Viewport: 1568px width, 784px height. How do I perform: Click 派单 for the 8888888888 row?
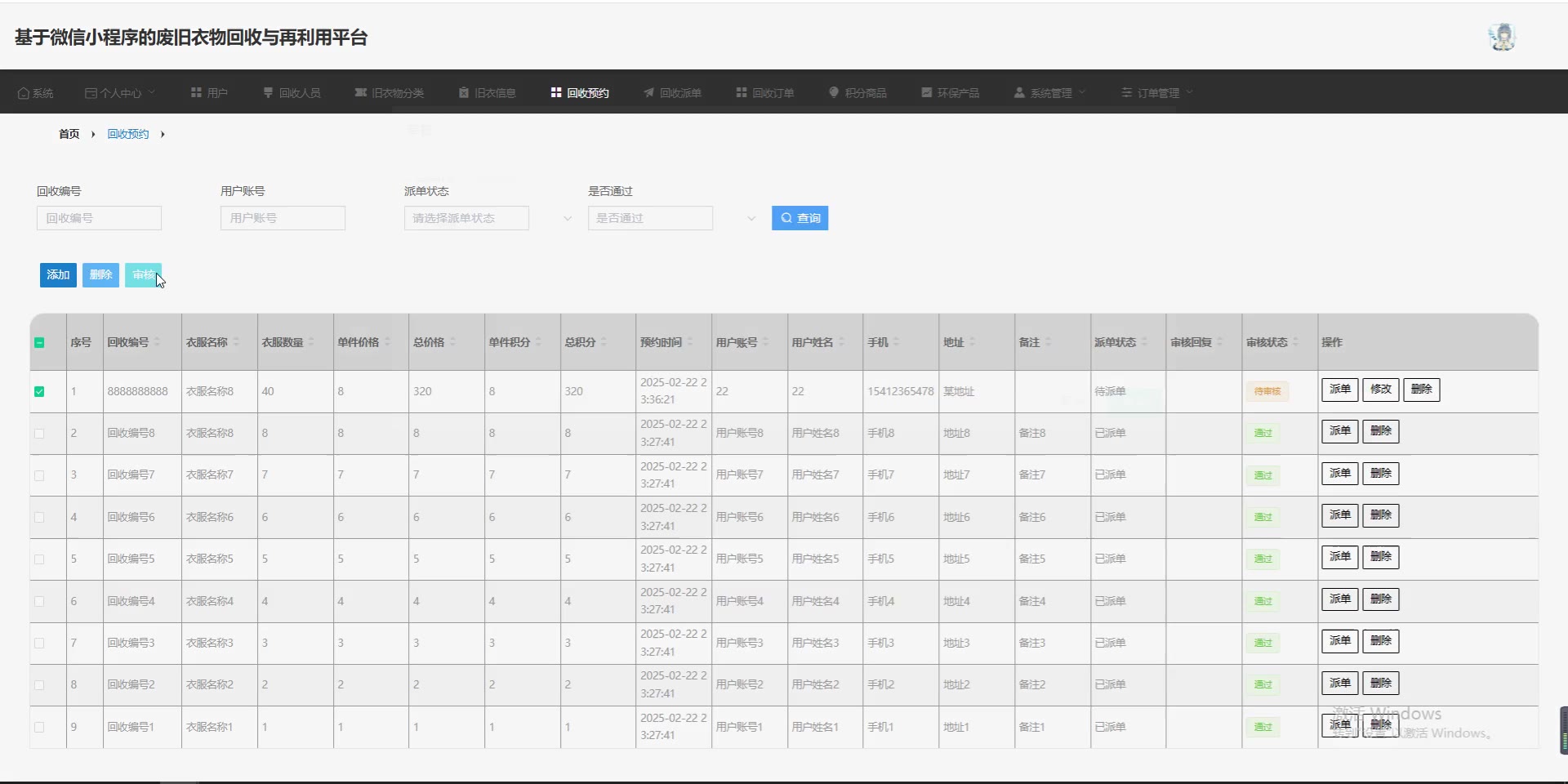(x=1340, y=390)
